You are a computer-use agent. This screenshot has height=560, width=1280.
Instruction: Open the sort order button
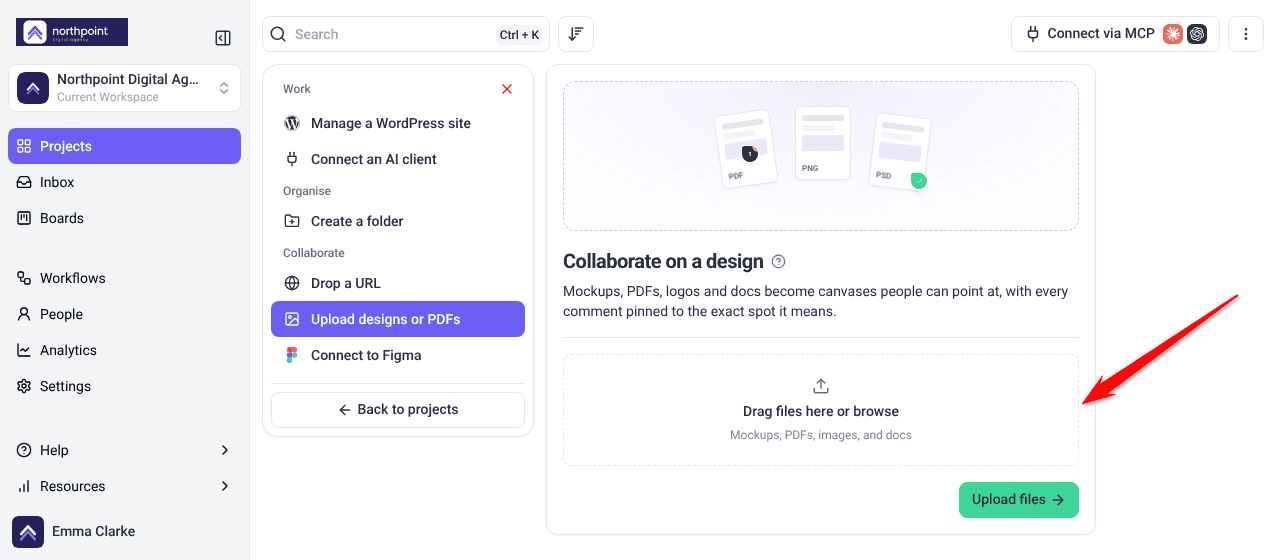click(x=576, y=34)
